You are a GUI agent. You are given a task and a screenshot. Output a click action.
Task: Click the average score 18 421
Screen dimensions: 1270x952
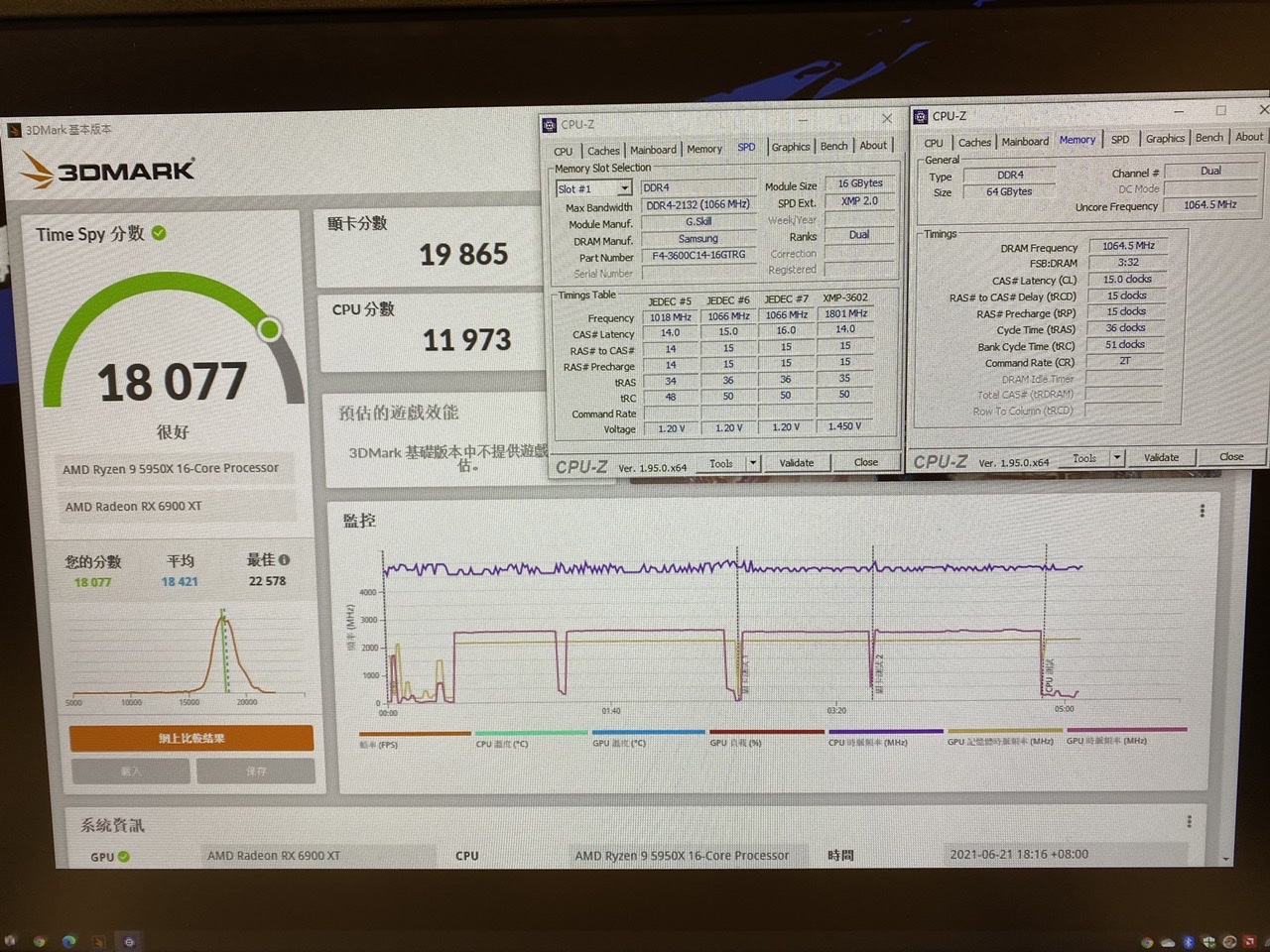[x=180, y=582]
